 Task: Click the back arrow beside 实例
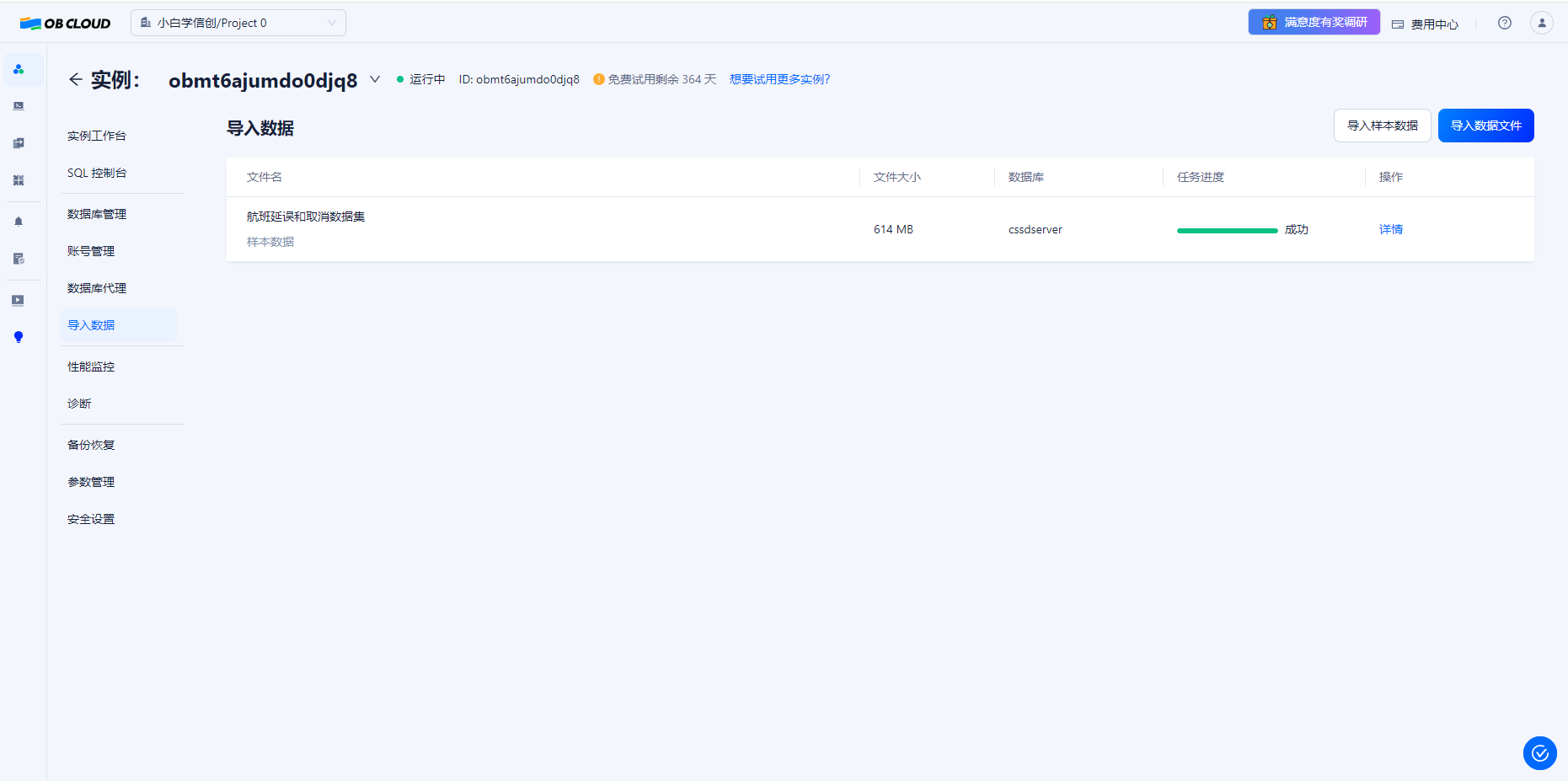[76, 79]
